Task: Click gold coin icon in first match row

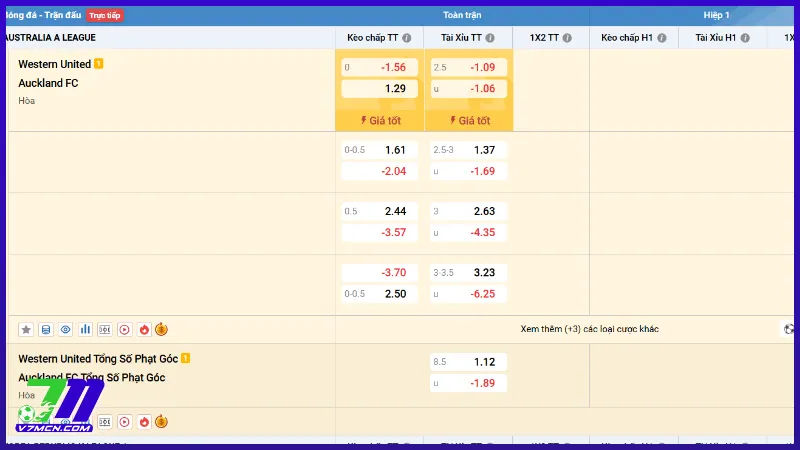Action: point(162,329)
